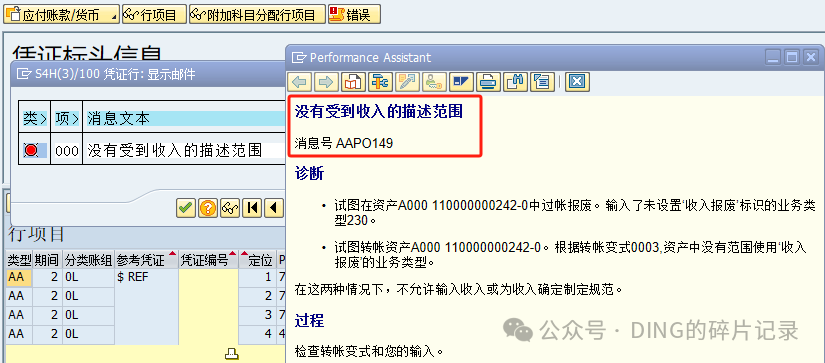The height and width of the screenshot is (363, 825).
Task: Sort by 类型 column header
Action: point(19,260)
